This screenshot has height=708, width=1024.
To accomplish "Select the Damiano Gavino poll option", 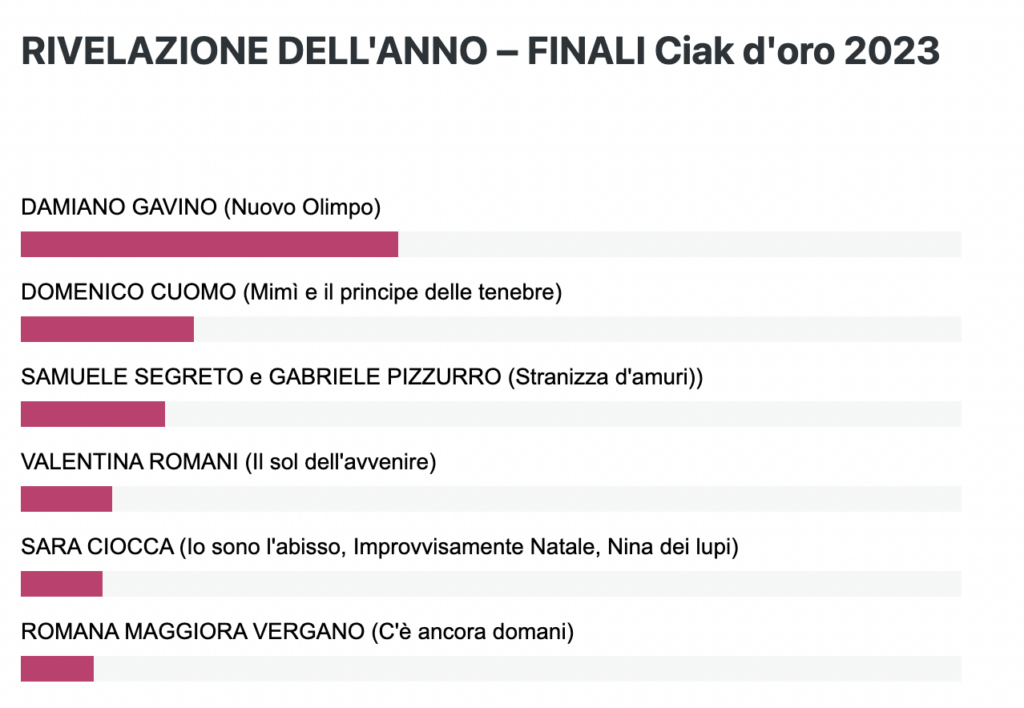I will coord(200,207).
